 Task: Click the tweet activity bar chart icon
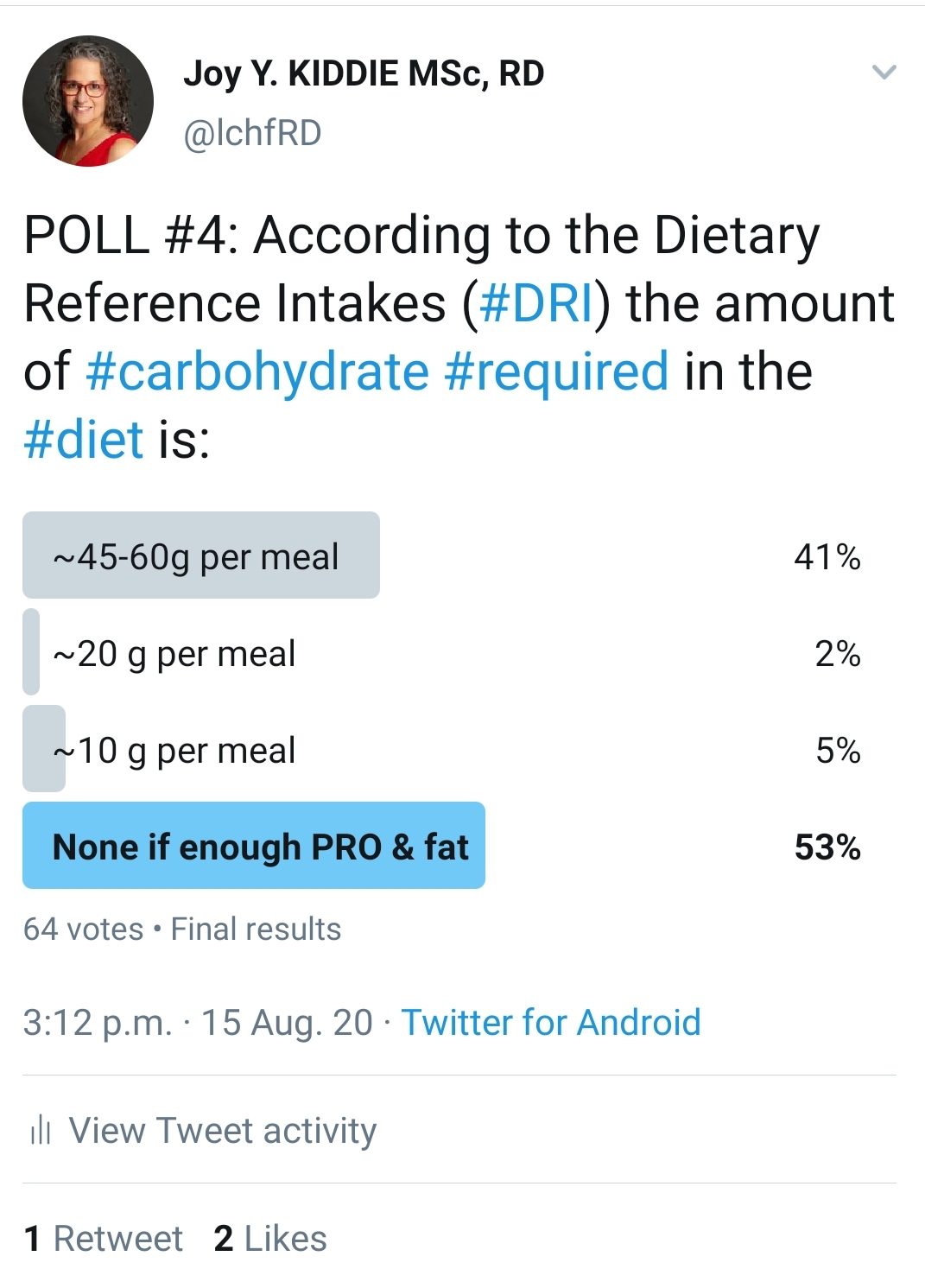41,1129
